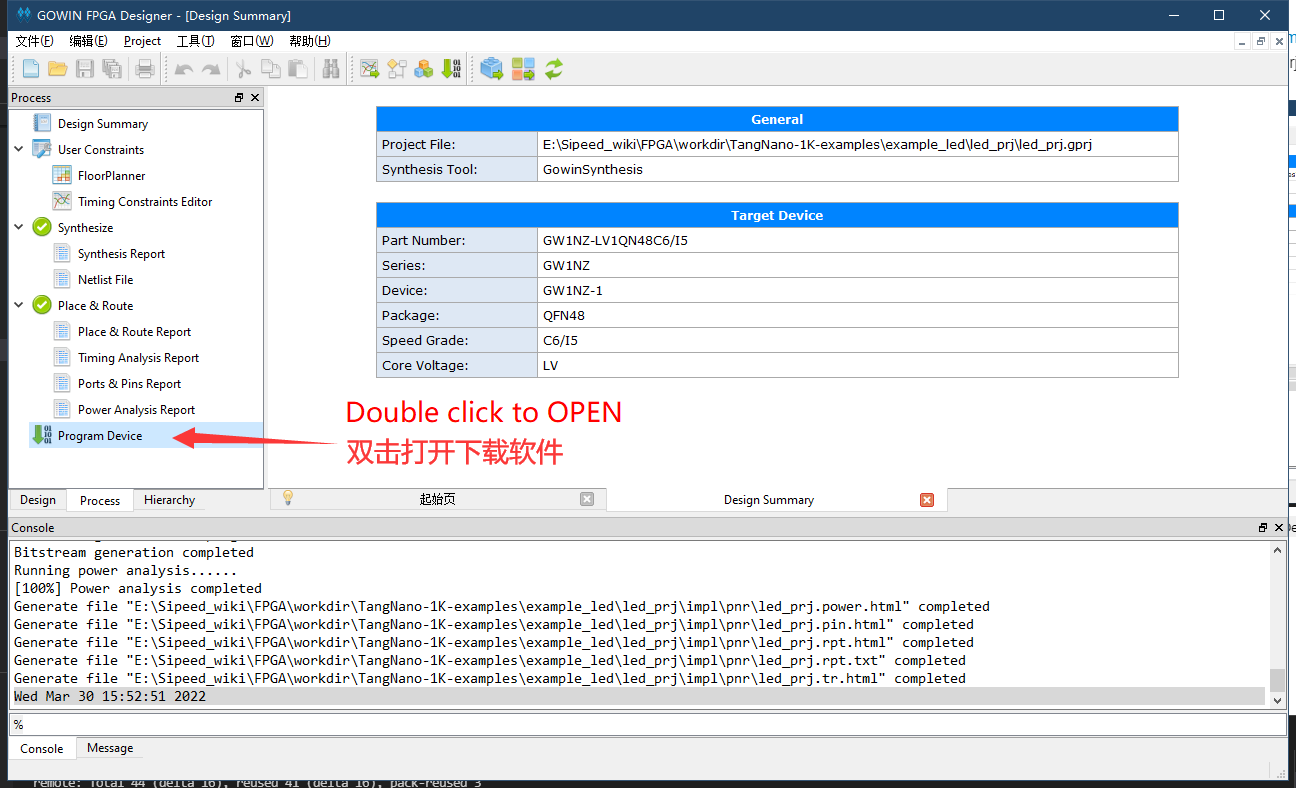Switch to the Console output tab
Screen dimensions: 1296x788
tap(42, 748)
